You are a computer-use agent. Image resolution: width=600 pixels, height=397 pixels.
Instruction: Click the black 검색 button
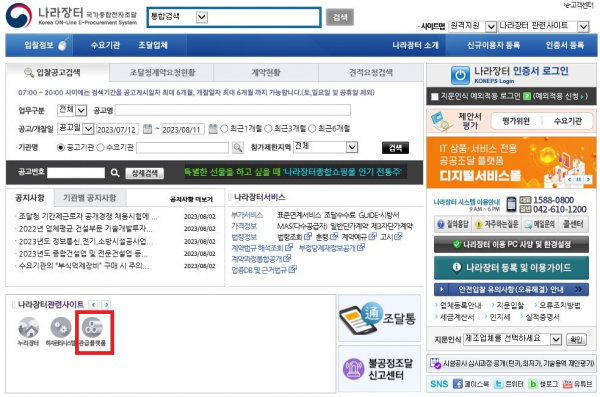click(x=395, y=148)
